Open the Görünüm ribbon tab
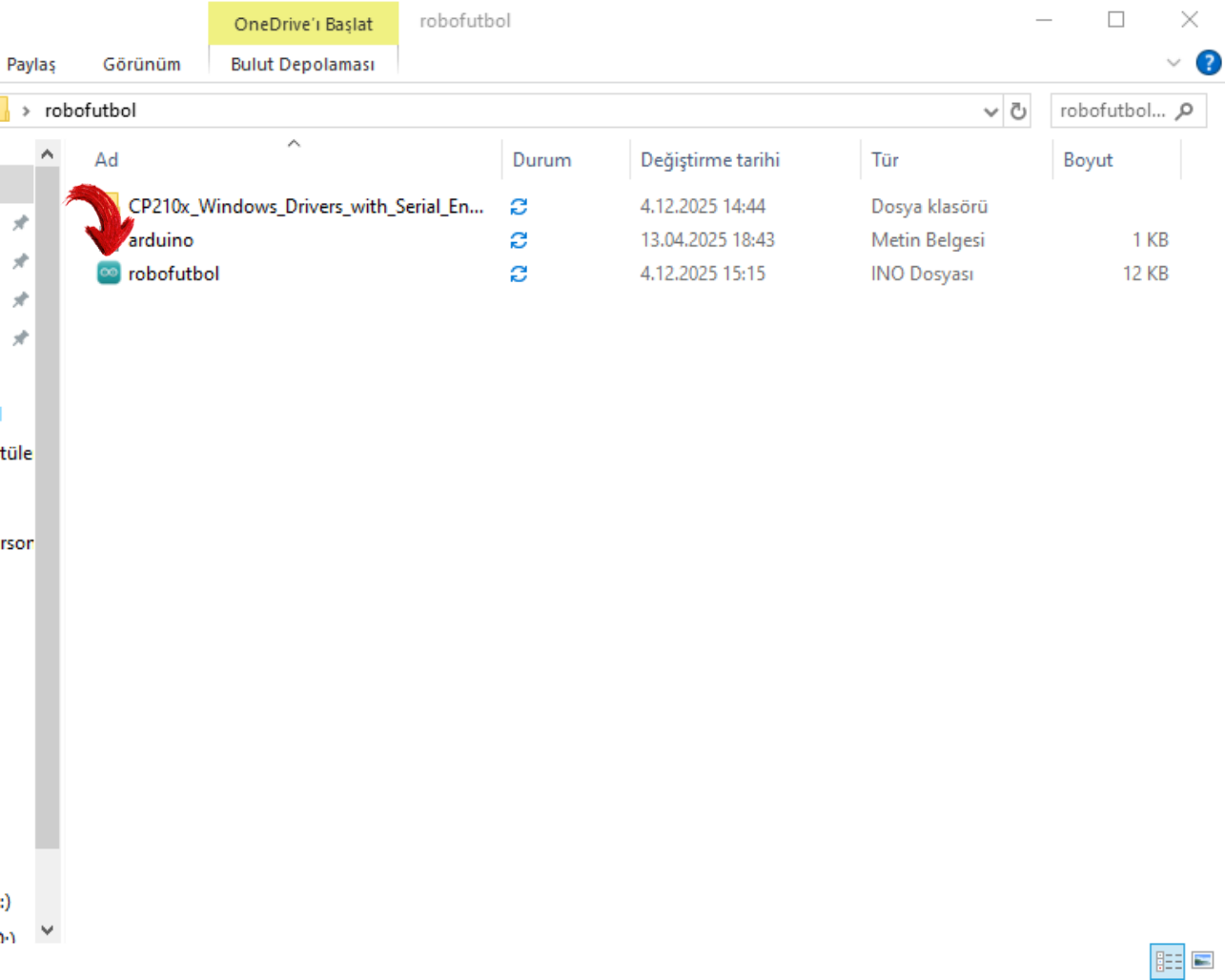Image resolution: width=1225 pixels, height=980 pixels. tap(141, 64)
